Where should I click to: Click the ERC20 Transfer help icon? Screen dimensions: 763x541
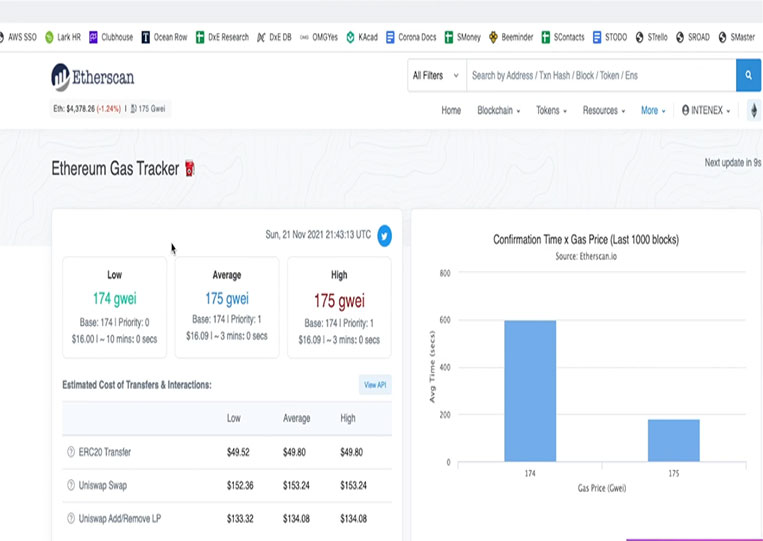click(71, 451)
